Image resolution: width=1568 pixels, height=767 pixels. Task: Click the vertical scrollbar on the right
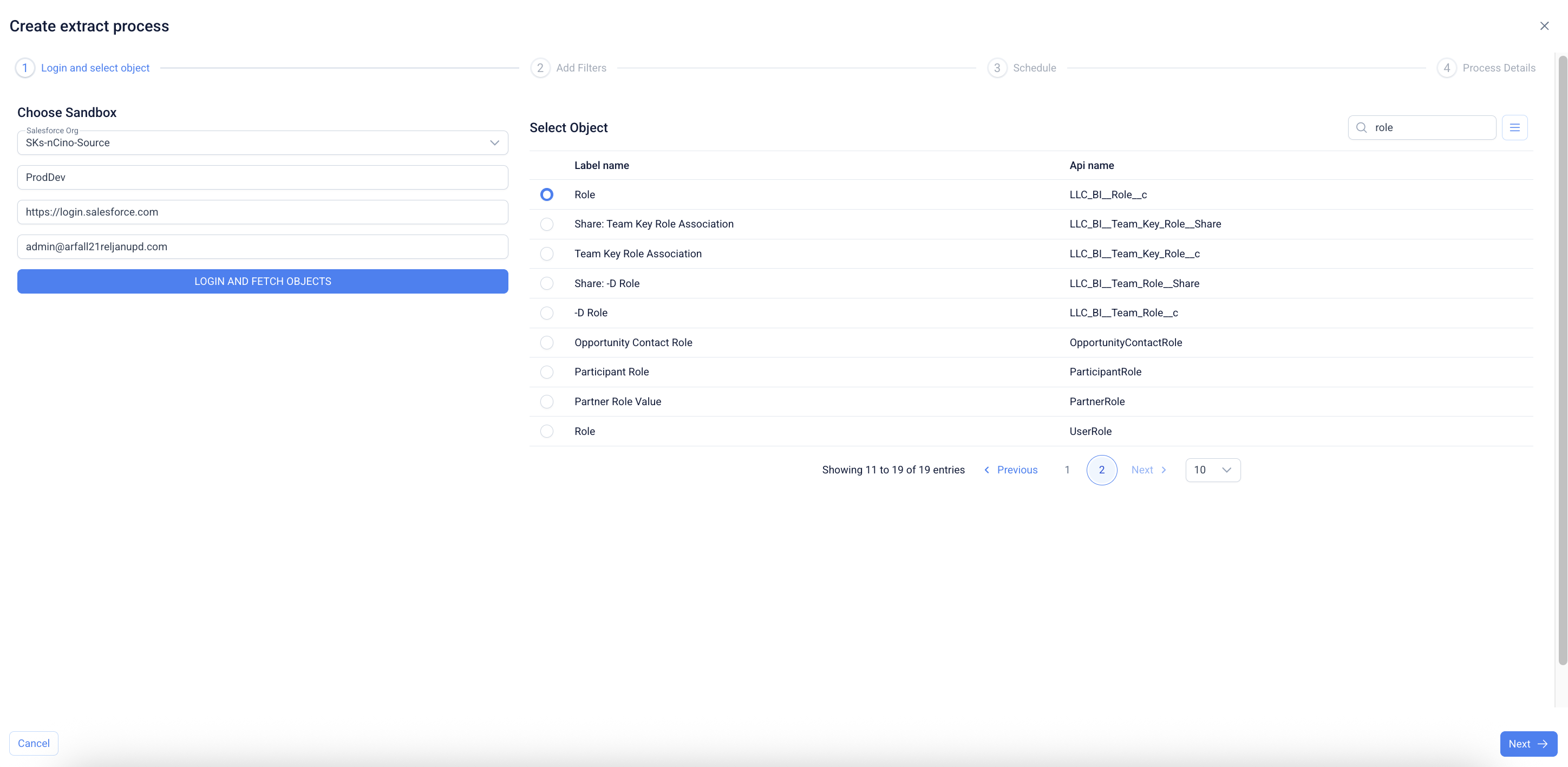coord(1562,359)
